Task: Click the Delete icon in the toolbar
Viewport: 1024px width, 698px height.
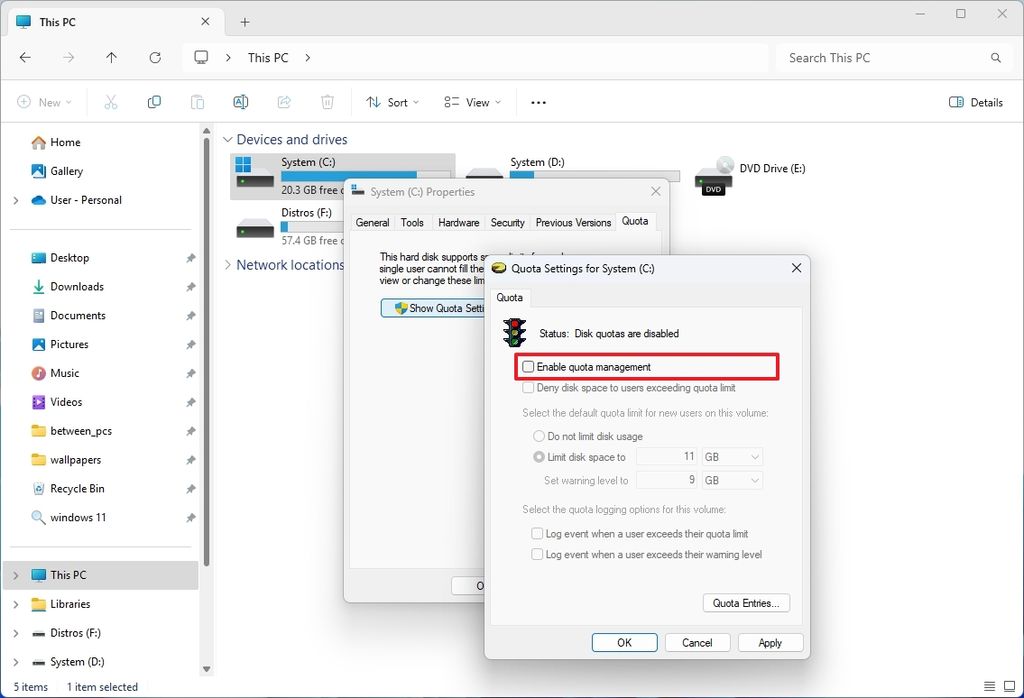Action: (326, 101)
